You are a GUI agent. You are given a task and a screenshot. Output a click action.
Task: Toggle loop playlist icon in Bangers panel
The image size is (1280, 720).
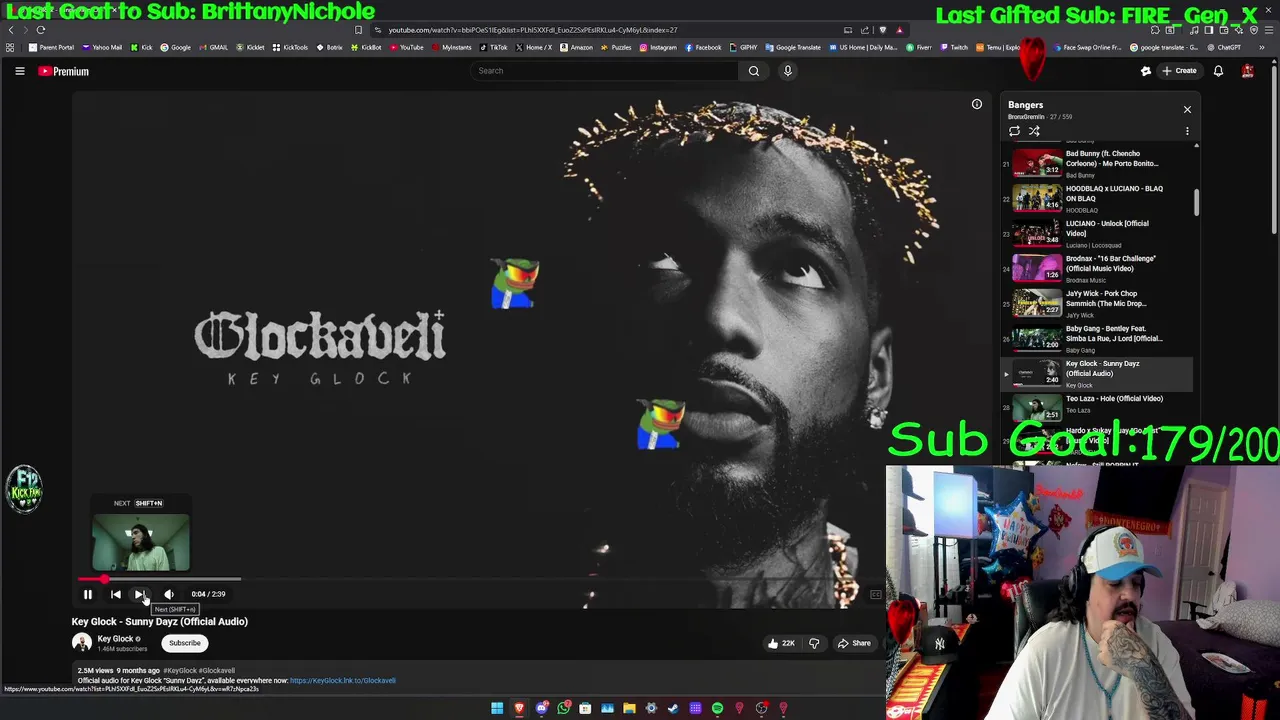[x=1014, y=131]
